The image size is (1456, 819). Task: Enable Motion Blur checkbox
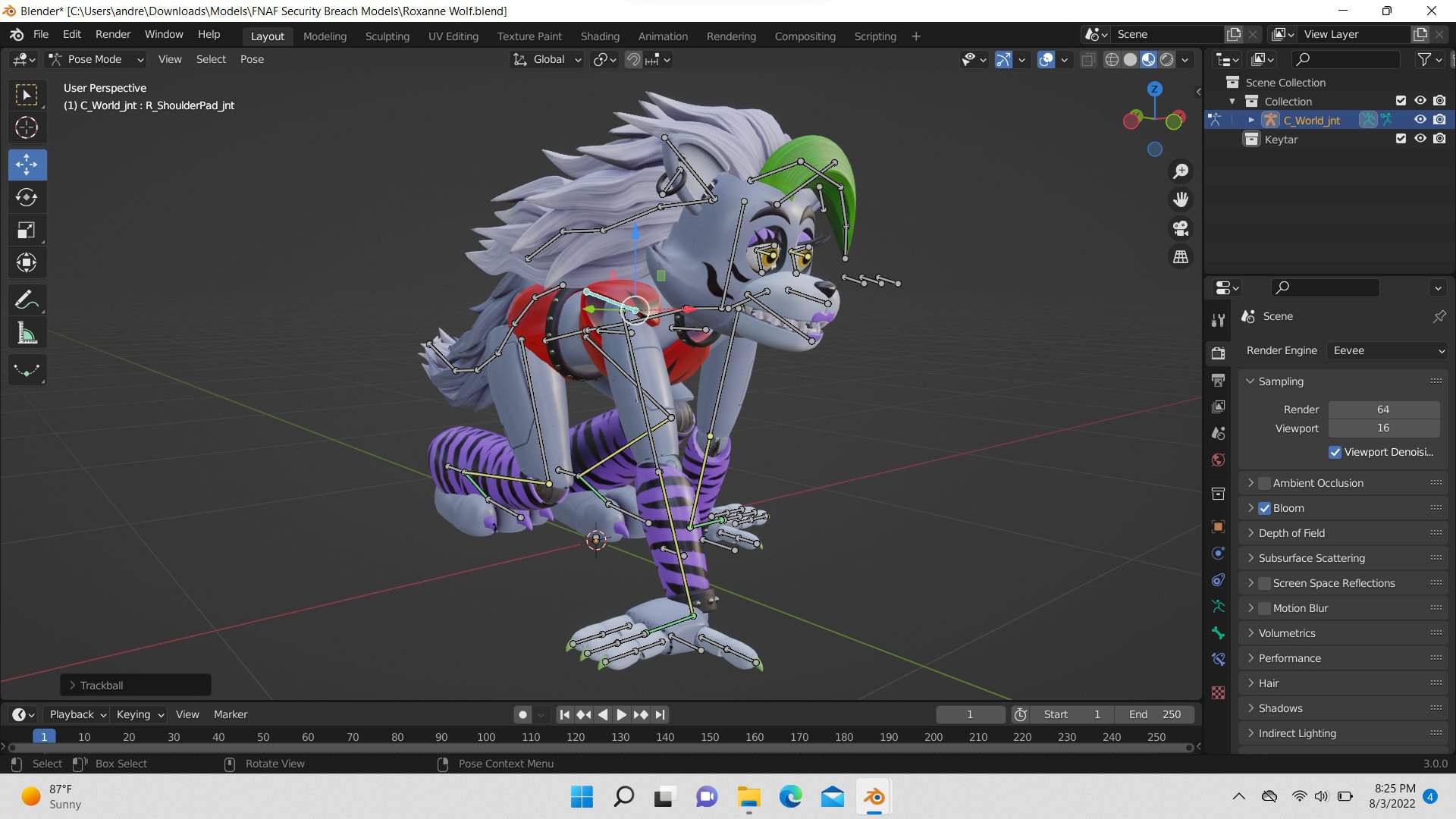[1264, 608]
